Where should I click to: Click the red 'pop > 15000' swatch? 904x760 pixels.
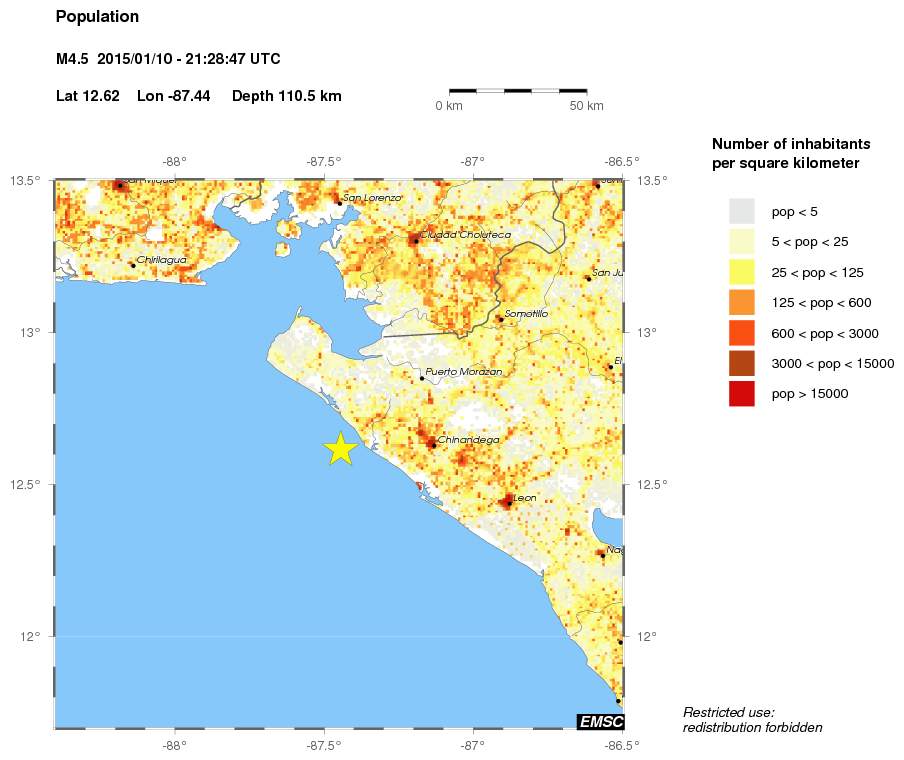click(741, 394)
